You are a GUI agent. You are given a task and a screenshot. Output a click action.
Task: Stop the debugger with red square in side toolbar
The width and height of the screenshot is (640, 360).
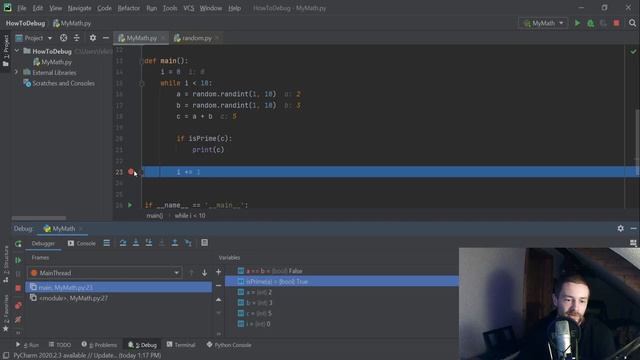(x=18, y=288)
